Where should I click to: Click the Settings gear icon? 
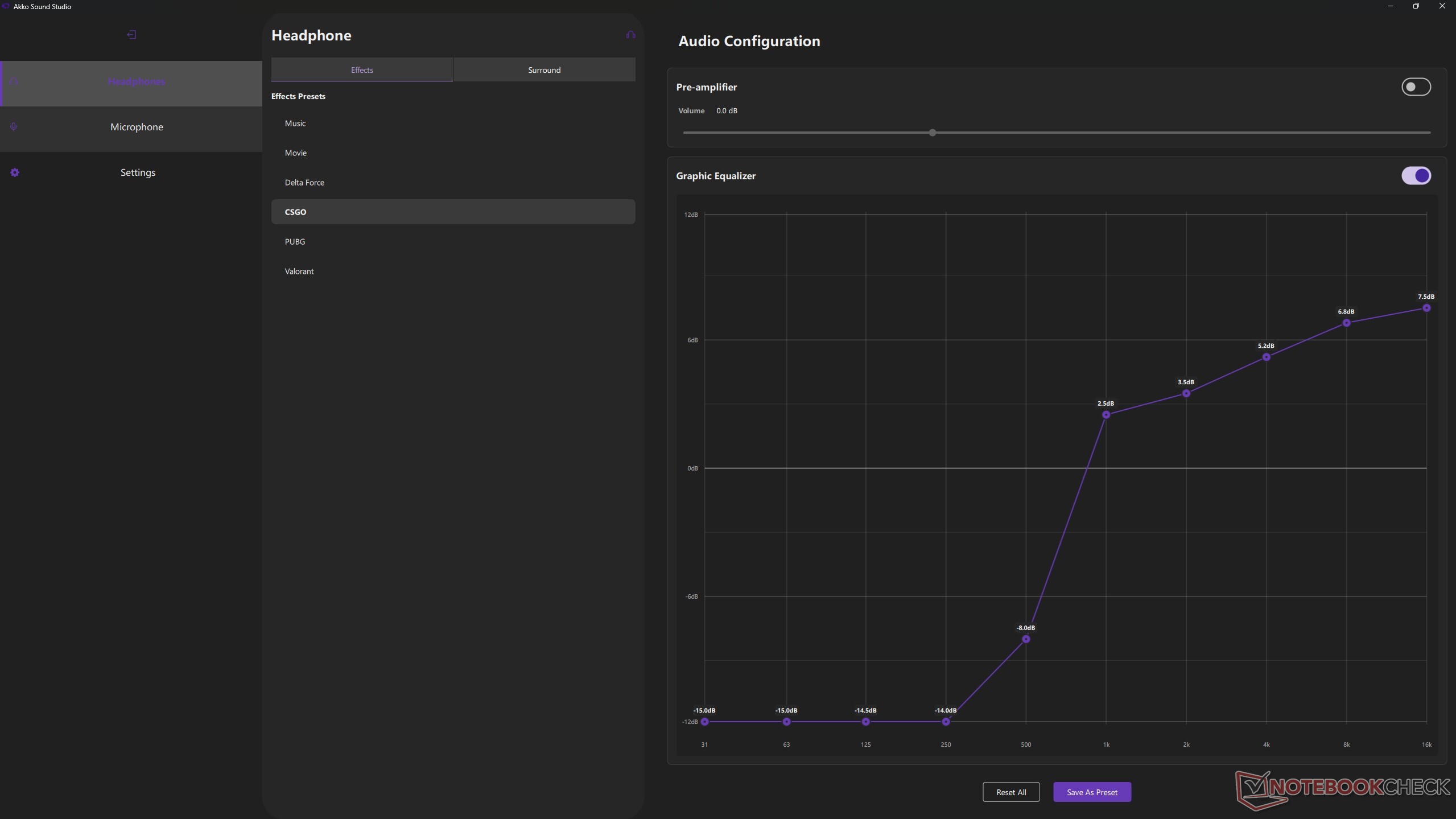click(15, 172)
